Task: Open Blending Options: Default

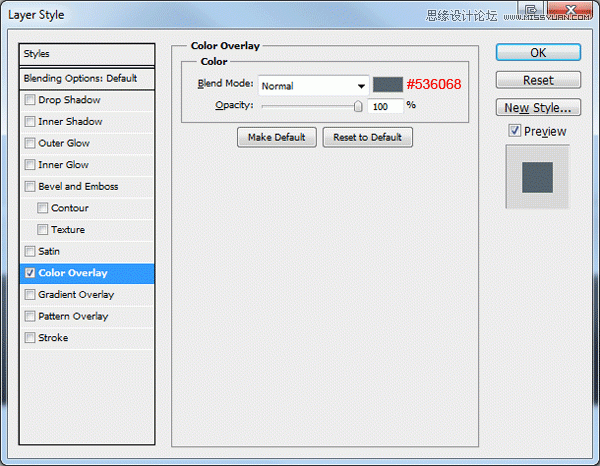Action: (87, 78)
